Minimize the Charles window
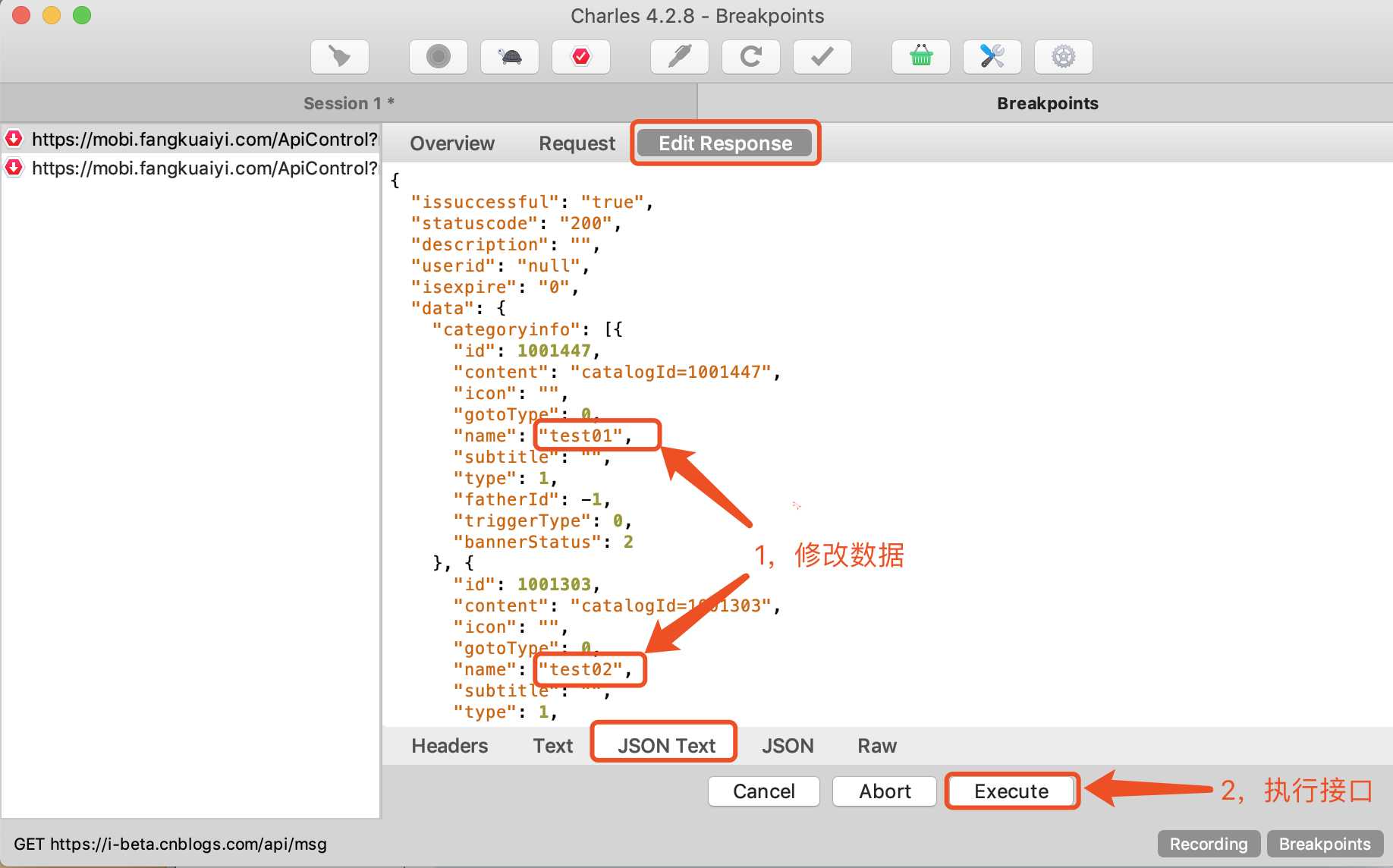Viewport: 1393px width, 868px height. (x=52, y=15)
